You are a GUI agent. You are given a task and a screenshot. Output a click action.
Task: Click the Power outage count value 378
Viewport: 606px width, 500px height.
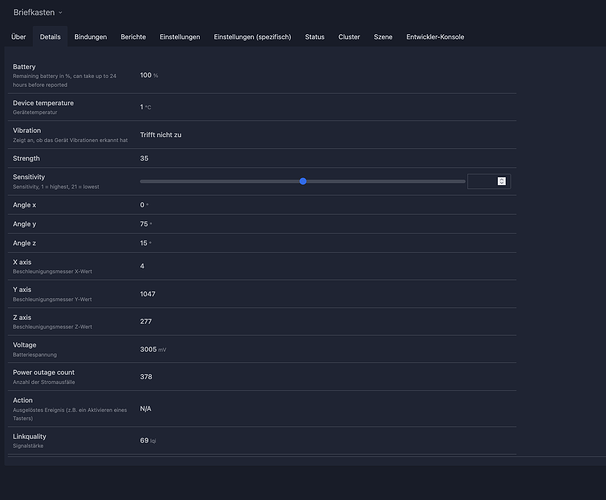coord(146,377)
